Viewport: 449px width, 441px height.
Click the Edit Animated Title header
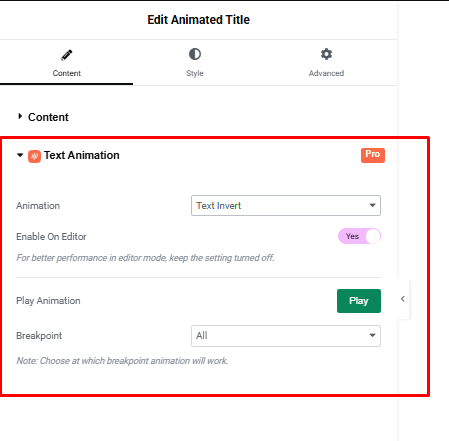(x=198, y=20)
